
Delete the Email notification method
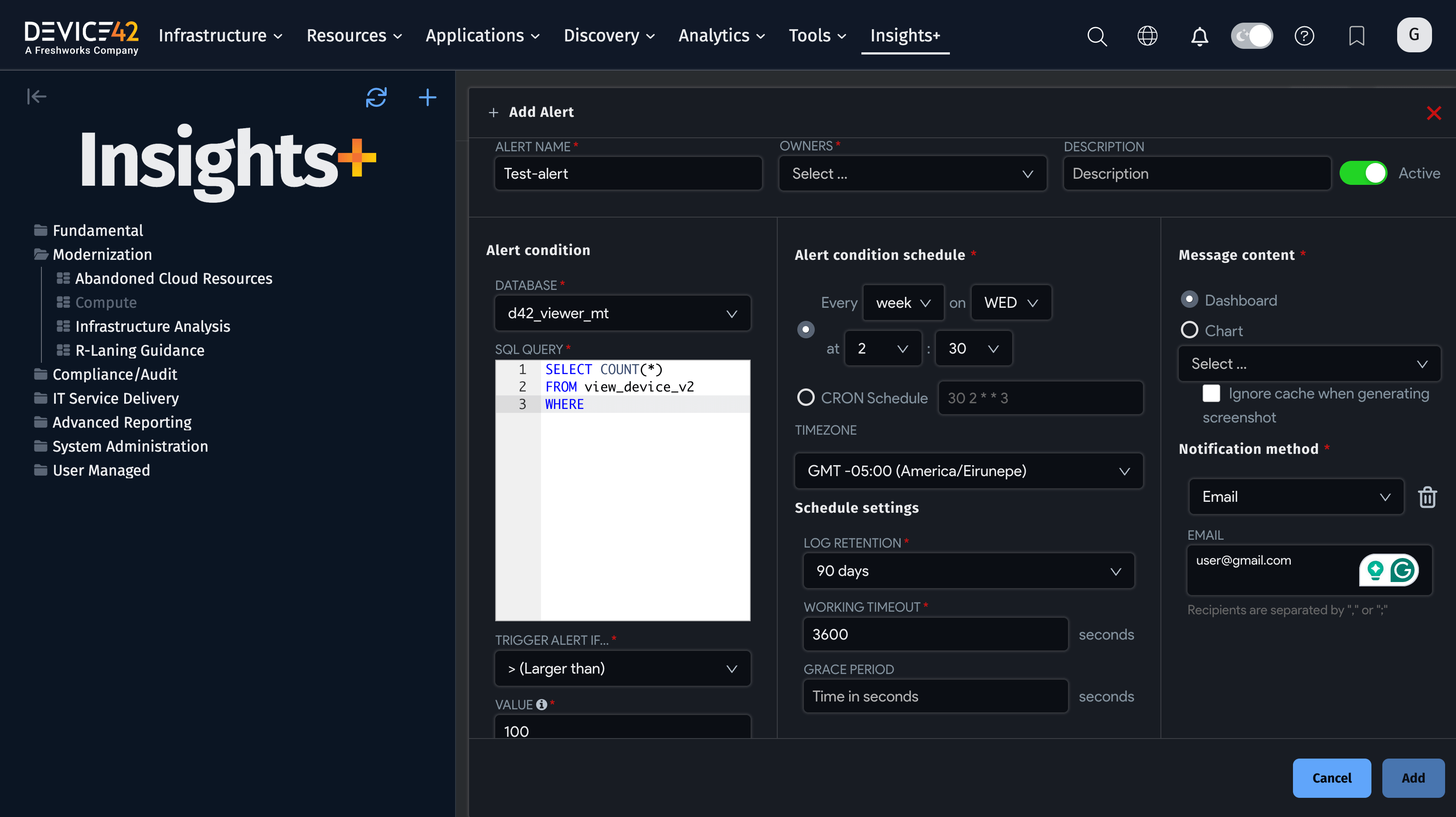coord(1428,497)
